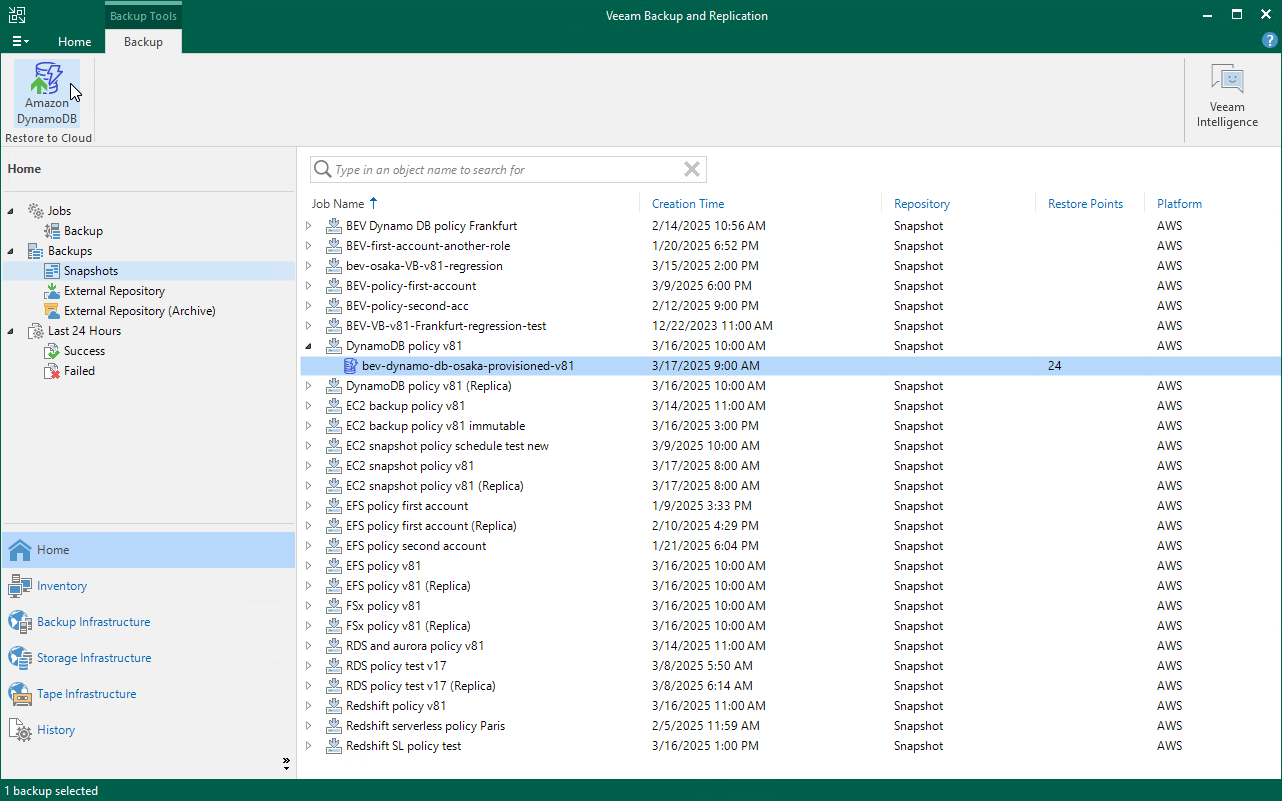
Task: Open the Home navigation view
Action: 148,550
